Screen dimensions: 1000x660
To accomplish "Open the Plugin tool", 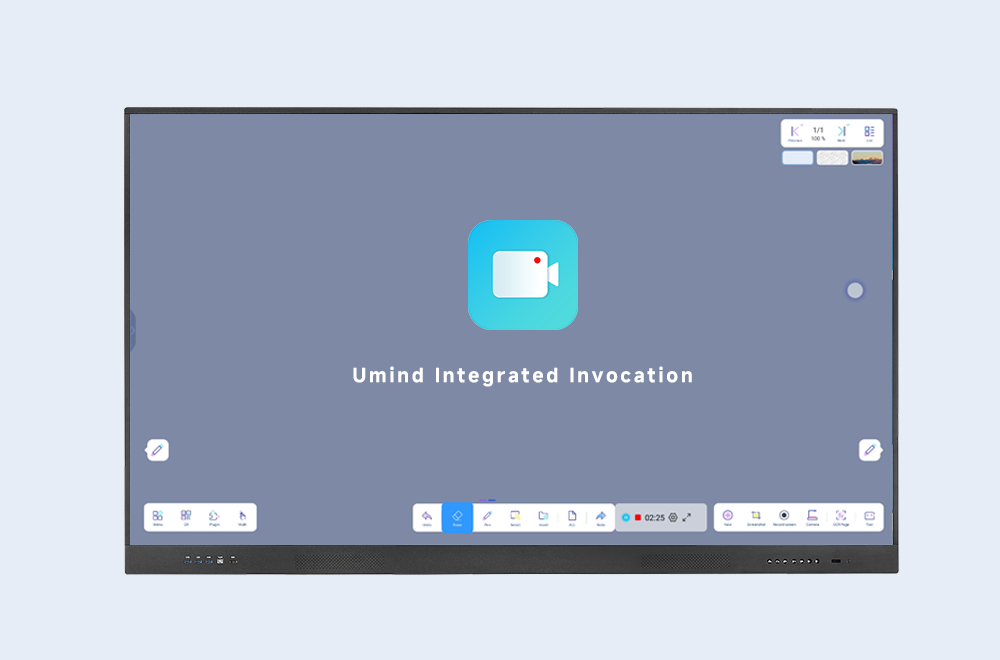I will coord(214,517).
